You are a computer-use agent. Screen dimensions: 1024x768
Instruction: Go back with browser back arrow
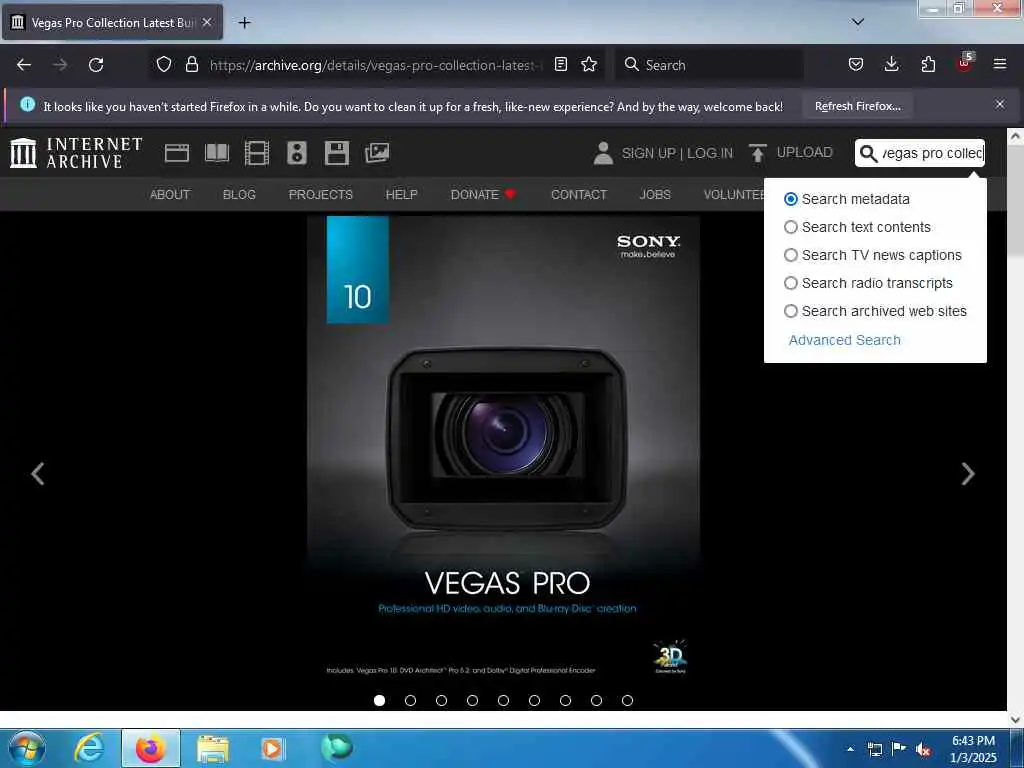24,65
